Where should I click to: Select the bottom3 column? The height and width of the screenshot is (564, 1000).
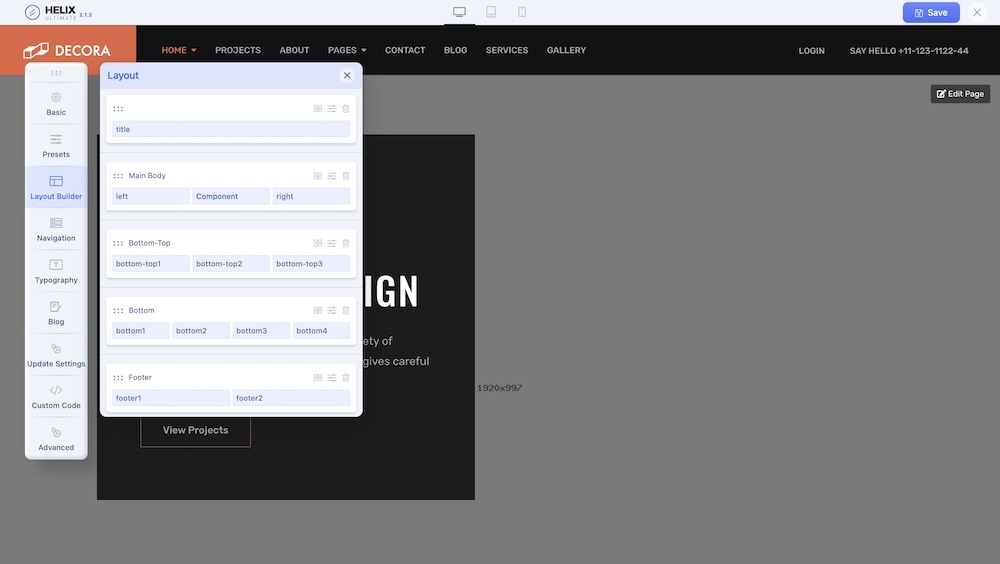(261, 330)
